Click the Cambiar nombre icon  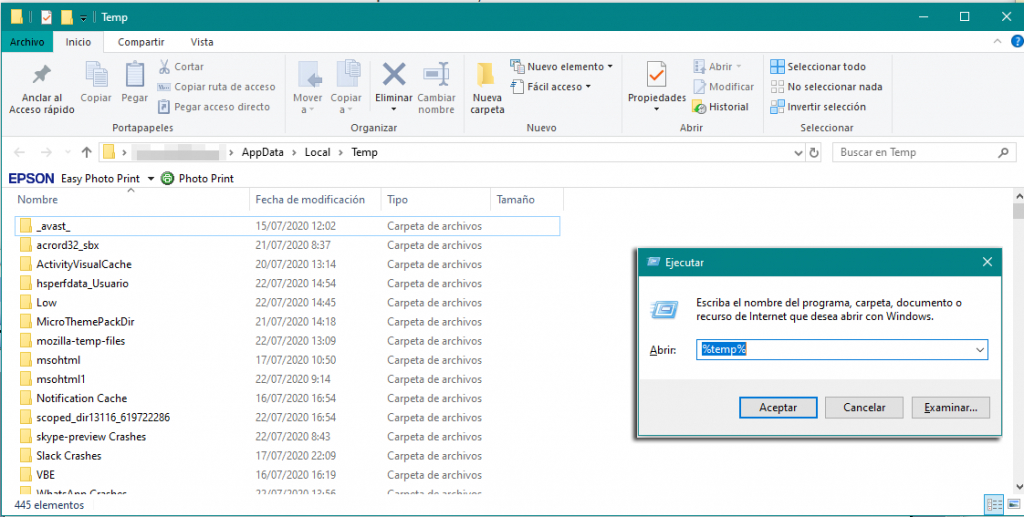[436, 76]
